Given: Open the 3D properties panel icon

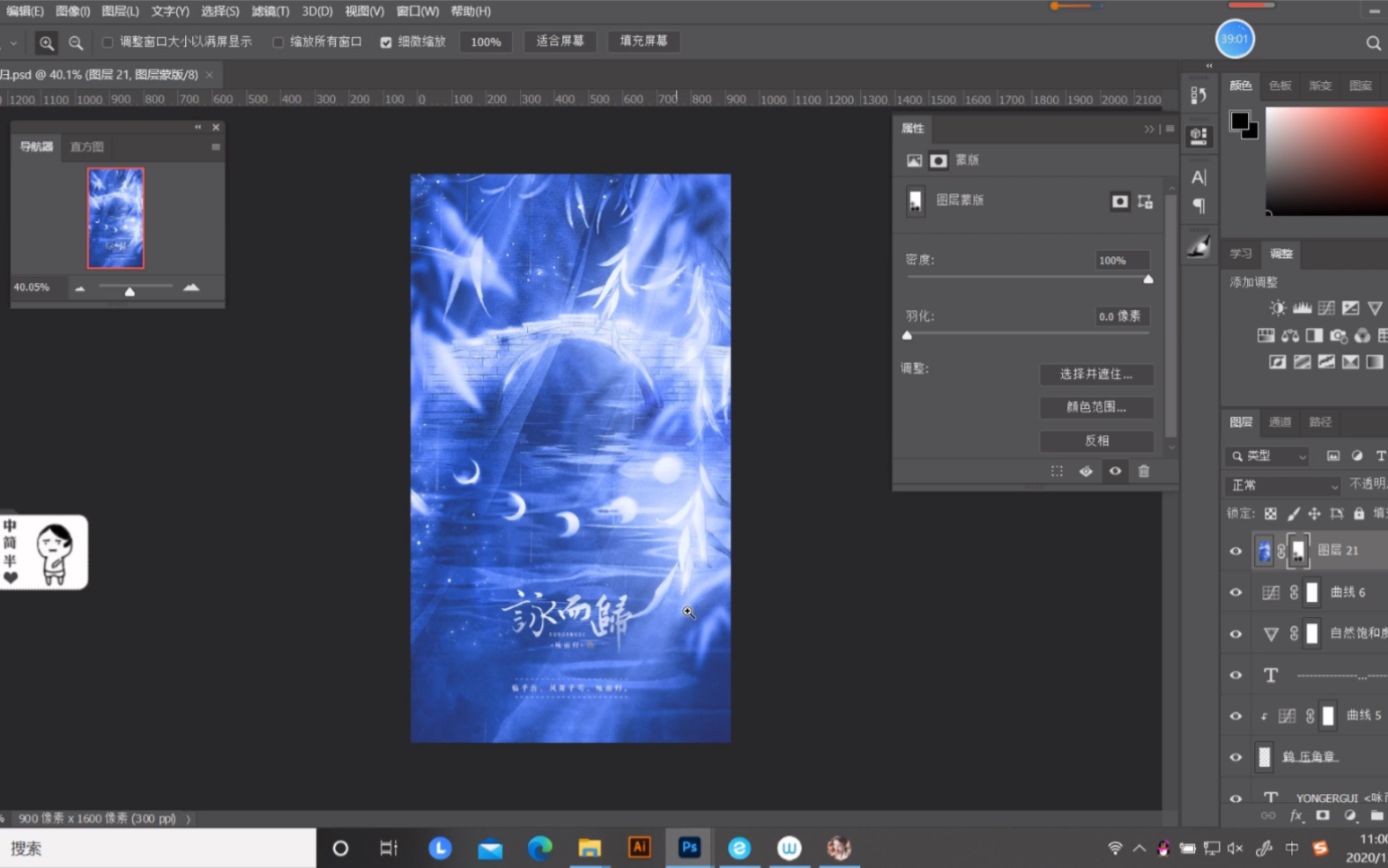Looking at the screenshot, I should 1199,136.
